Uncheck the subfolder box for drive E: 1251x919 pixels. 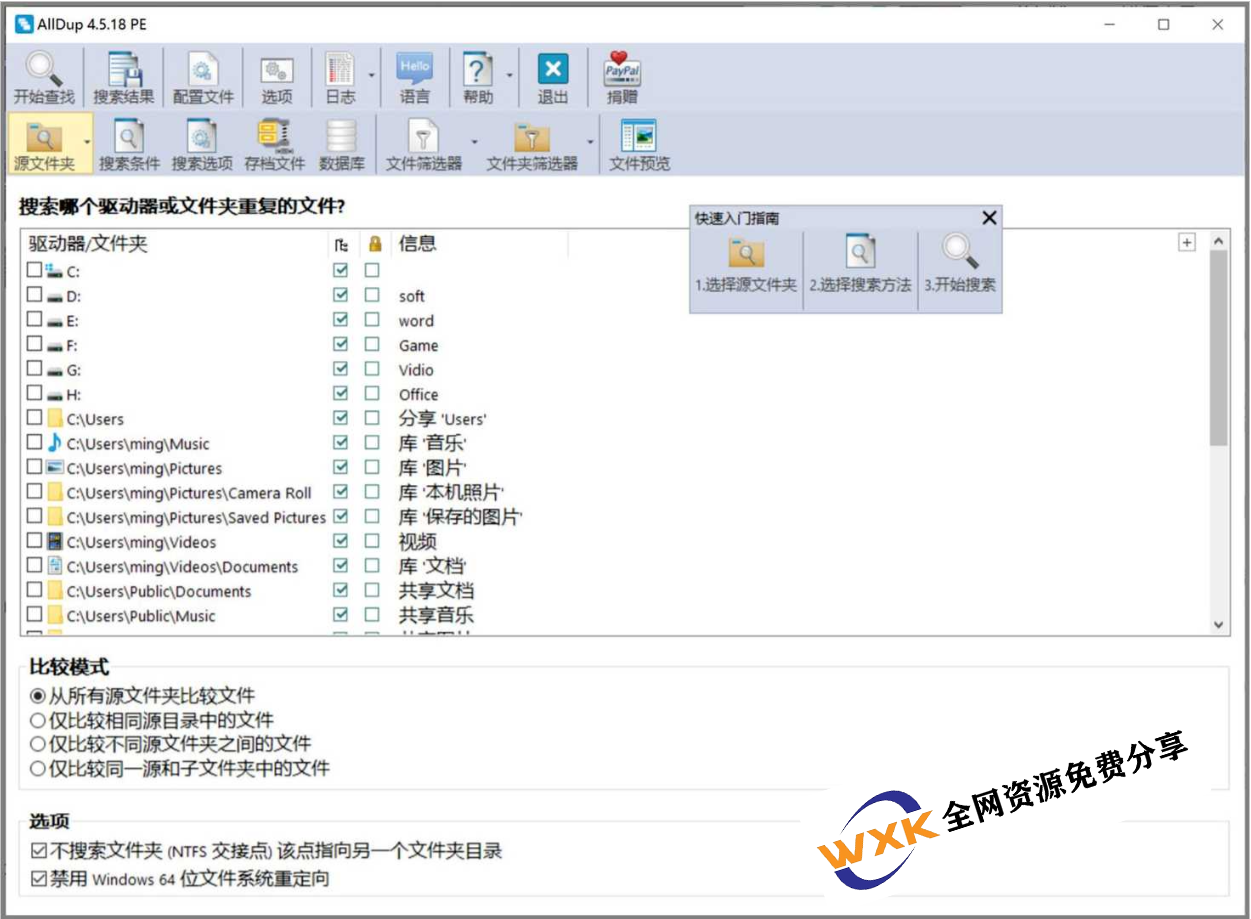[x=341, y=320]
